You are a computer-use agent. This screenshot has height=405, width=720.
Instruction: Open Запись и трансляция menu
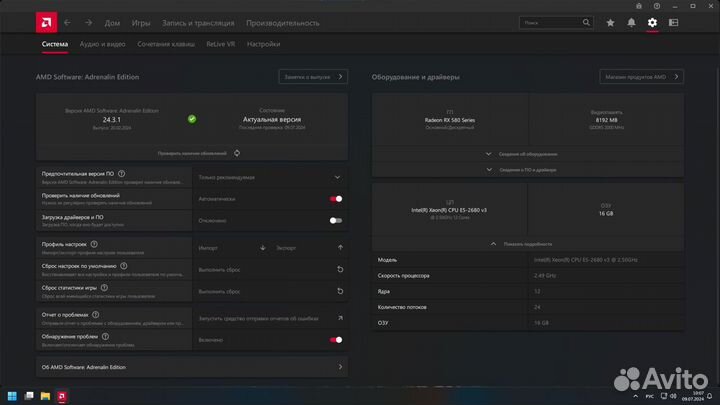coord(198,23)
